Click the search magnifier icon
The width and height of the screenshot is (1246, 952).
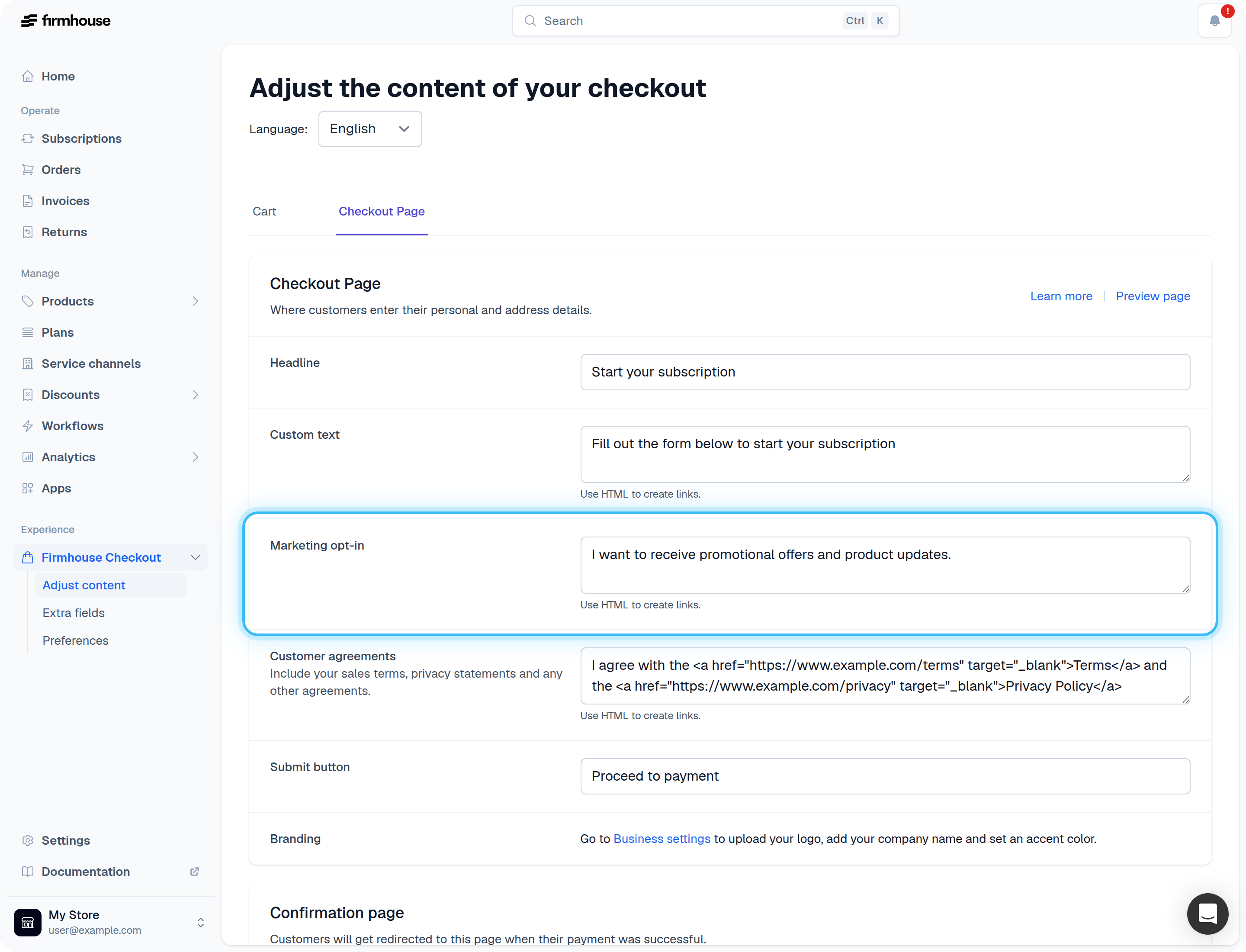530,21
